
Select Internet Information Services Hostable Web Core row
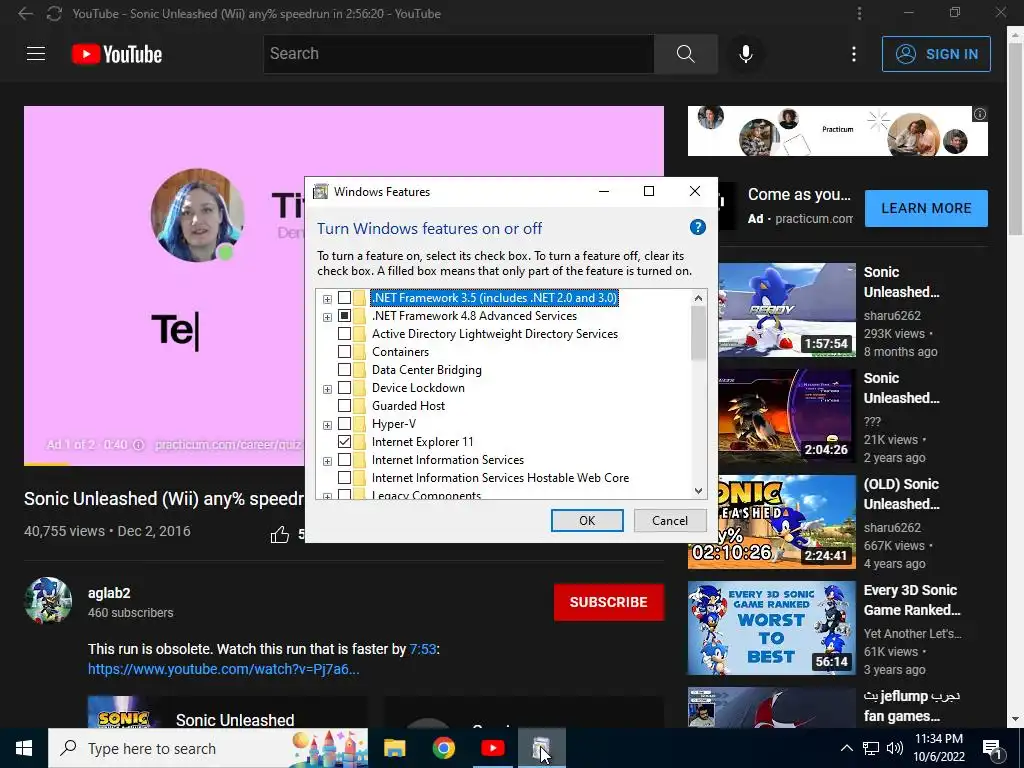(x=500, y=478)
